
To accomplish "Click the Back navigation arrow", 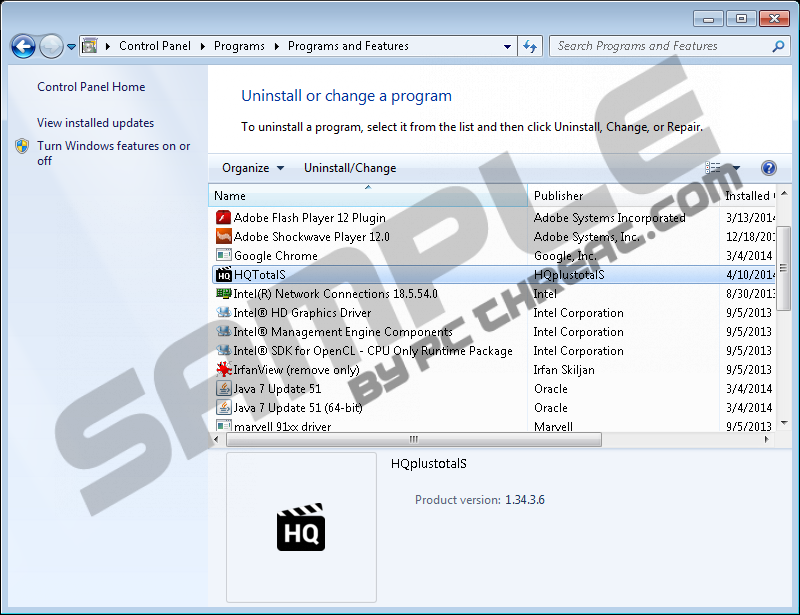I will 23,46.
